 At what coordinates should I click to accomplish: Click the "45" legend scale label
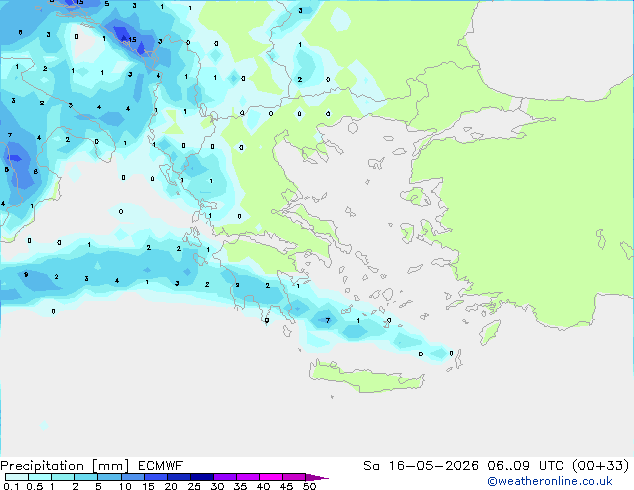(x=286, y=486)
